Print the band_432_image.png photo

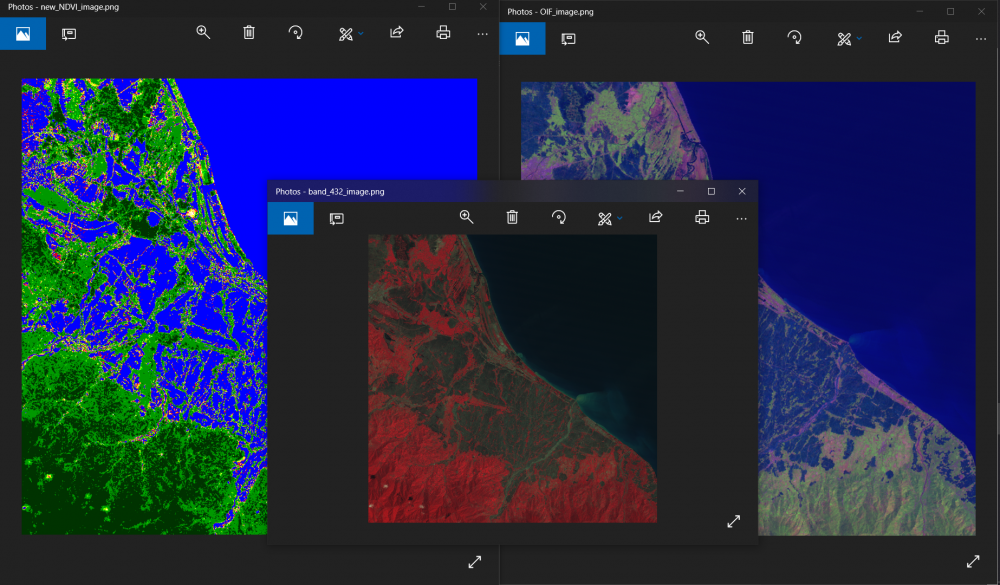[702, 217]
